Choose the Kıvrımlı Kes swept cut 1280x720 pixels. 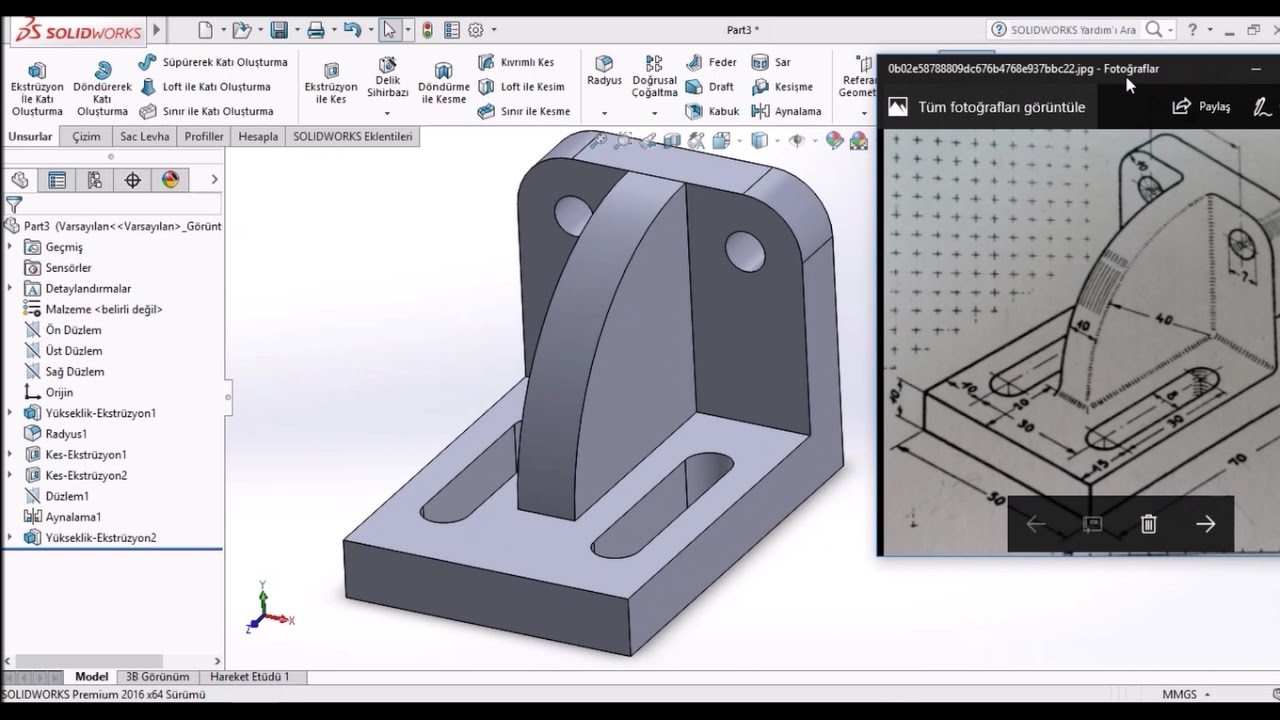pyautogui.click(x=516, y=62)
